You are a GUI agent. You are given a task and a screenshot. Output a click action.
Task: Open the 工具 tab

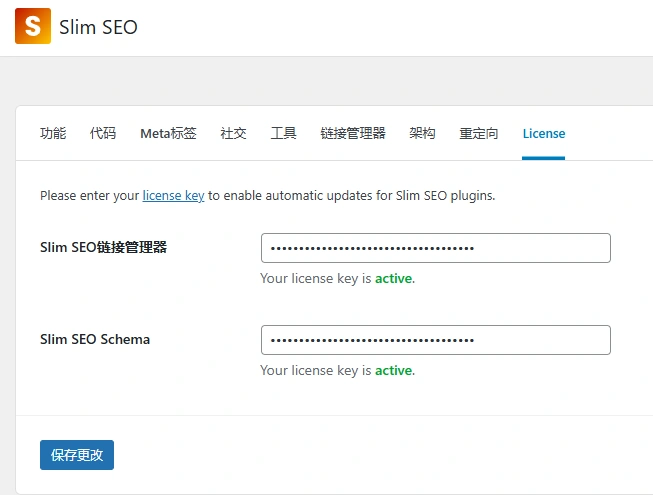pos(283,133)
